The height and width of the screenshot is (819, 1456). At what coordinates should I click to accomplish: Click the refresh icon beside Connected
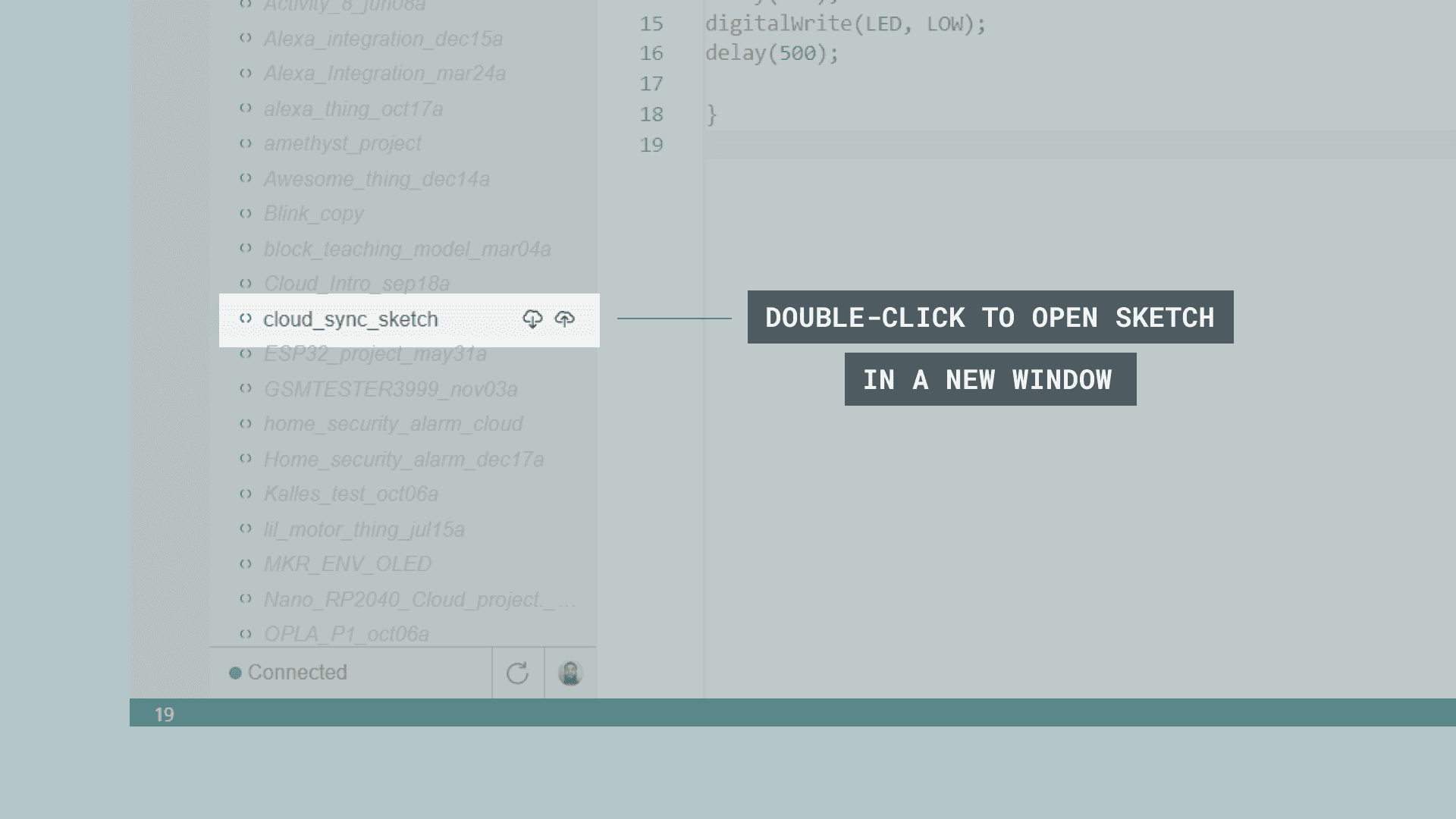(x=517, y=673)
